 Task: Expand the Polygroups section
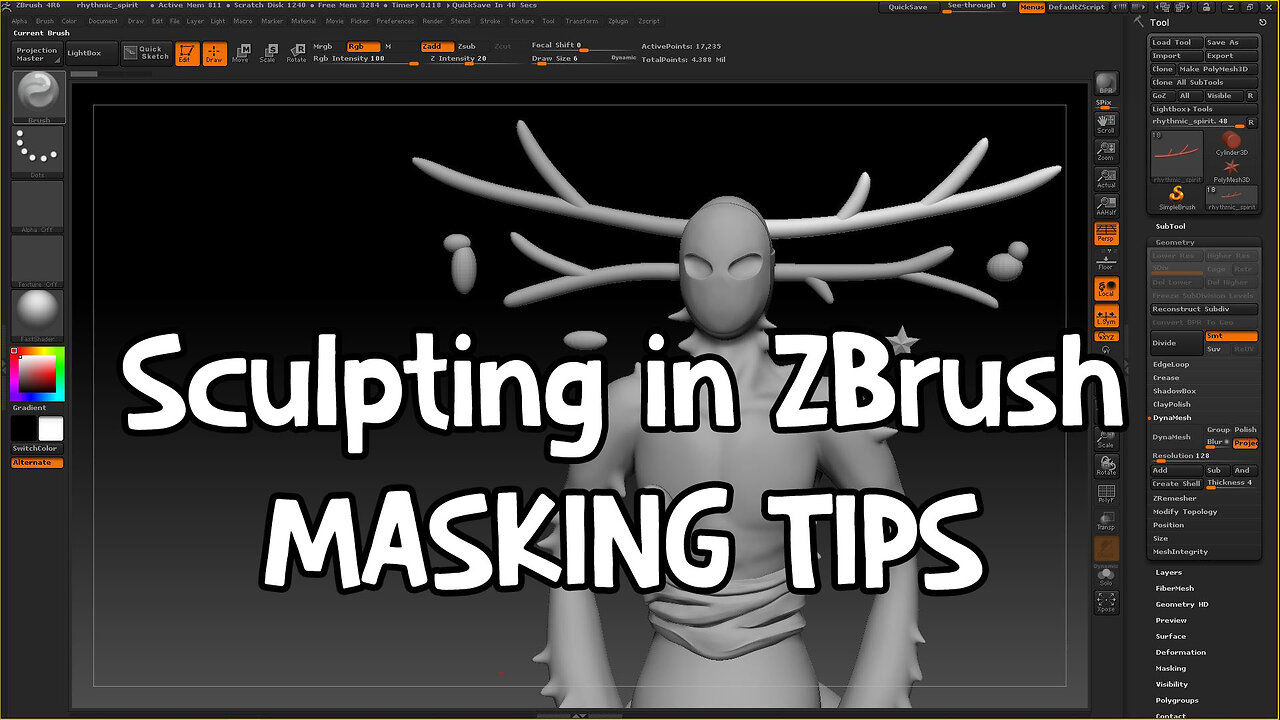coord(1177,701)
